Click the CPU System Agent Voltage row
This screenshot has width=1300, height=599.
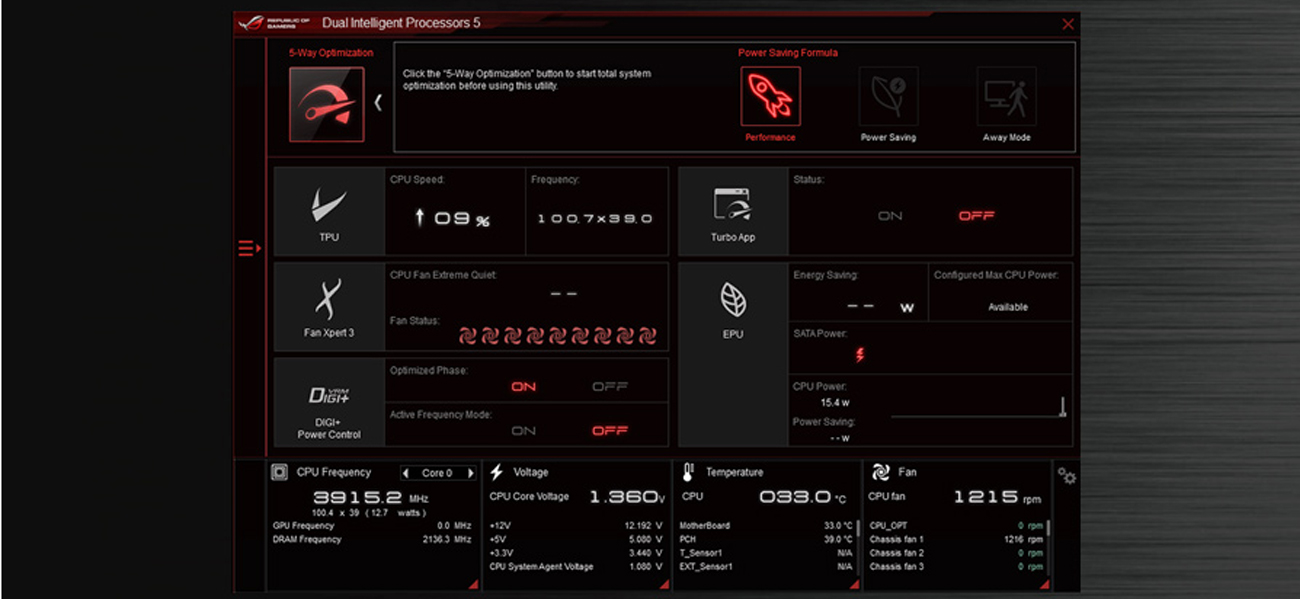click(x=575, y=567)
